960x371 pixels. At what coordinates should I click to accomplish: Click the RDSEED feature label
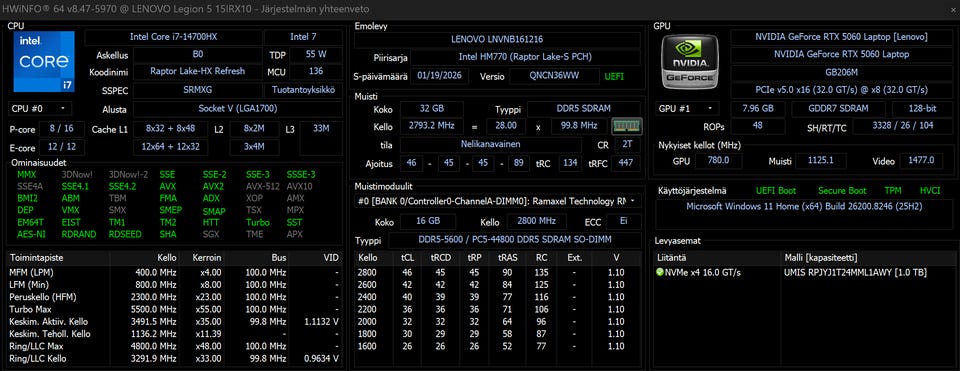point(124,234)
